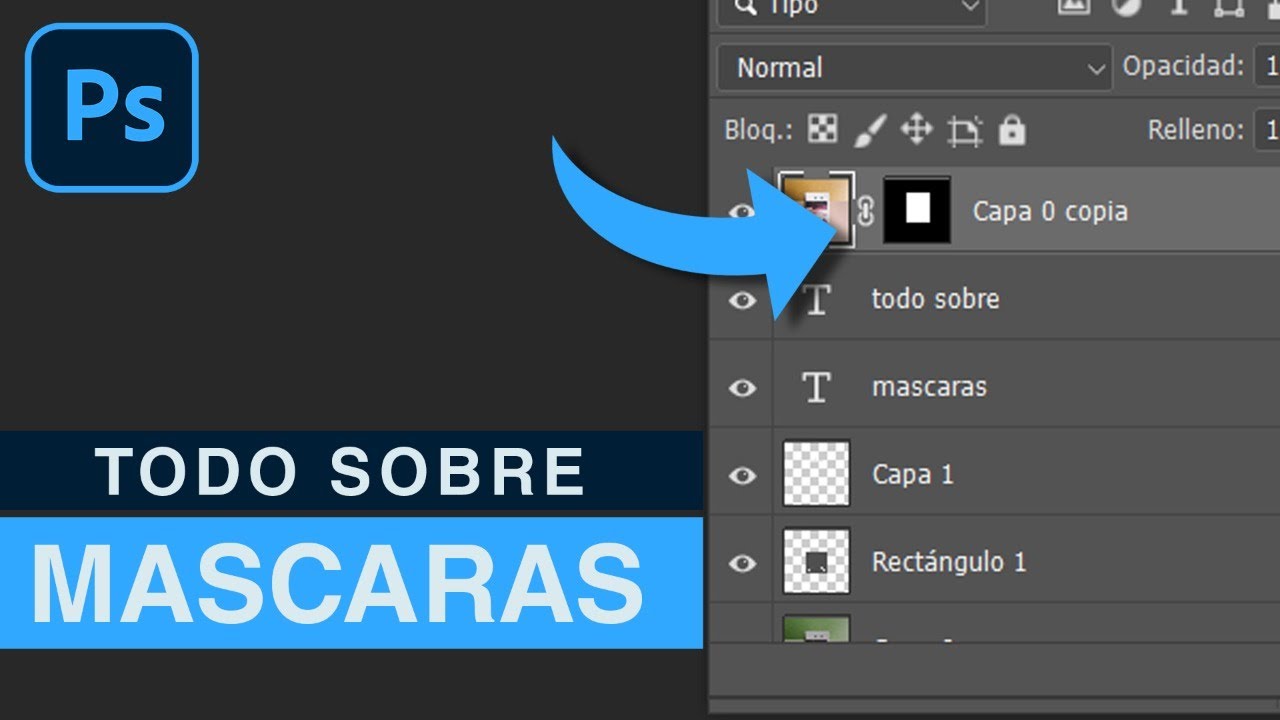Click the Relleno value field
Viewport: 1280px width, 720px height.
click(1266, 129)
